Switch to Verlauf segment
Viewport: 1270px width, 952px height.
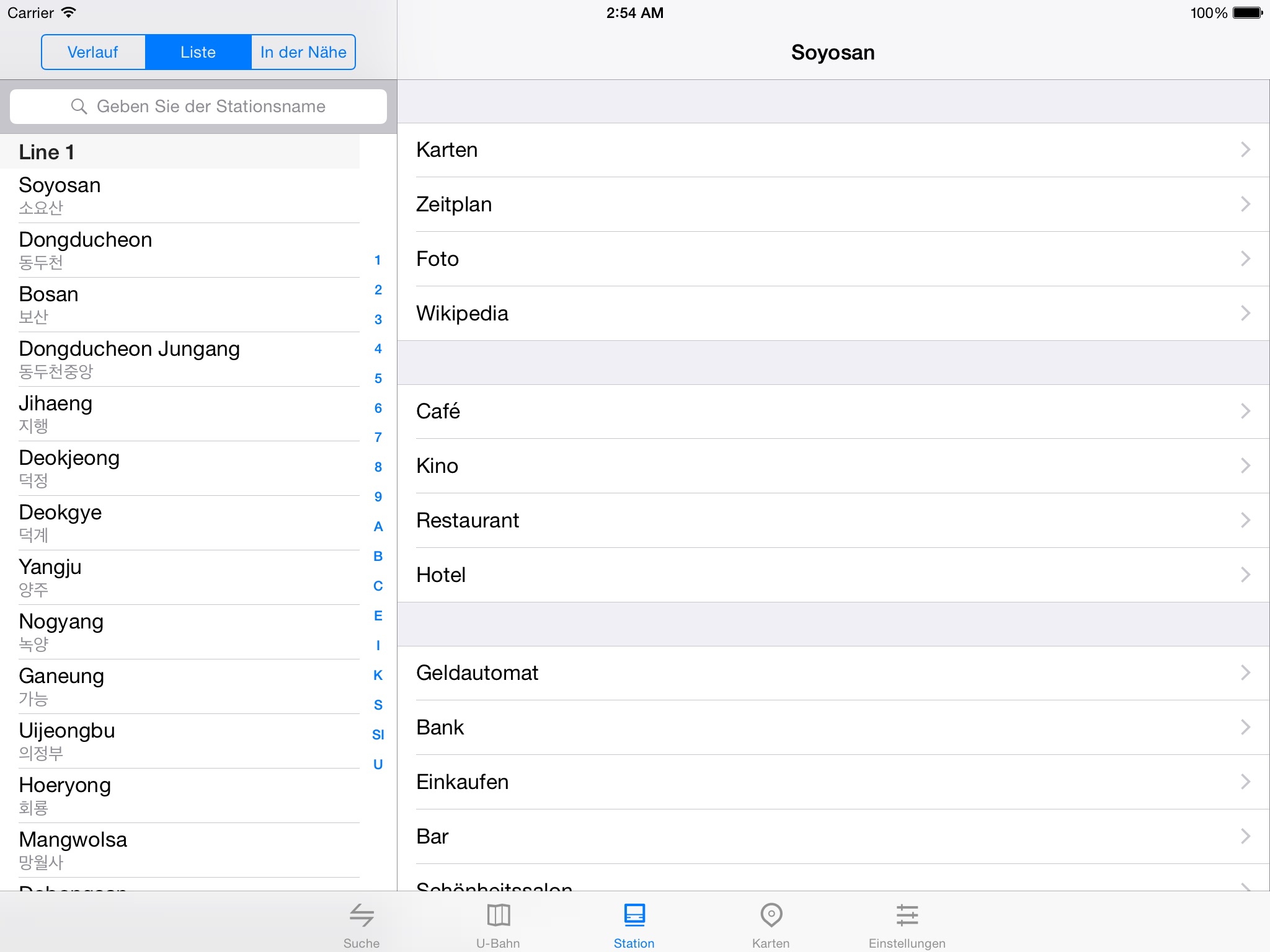point(93,52)
